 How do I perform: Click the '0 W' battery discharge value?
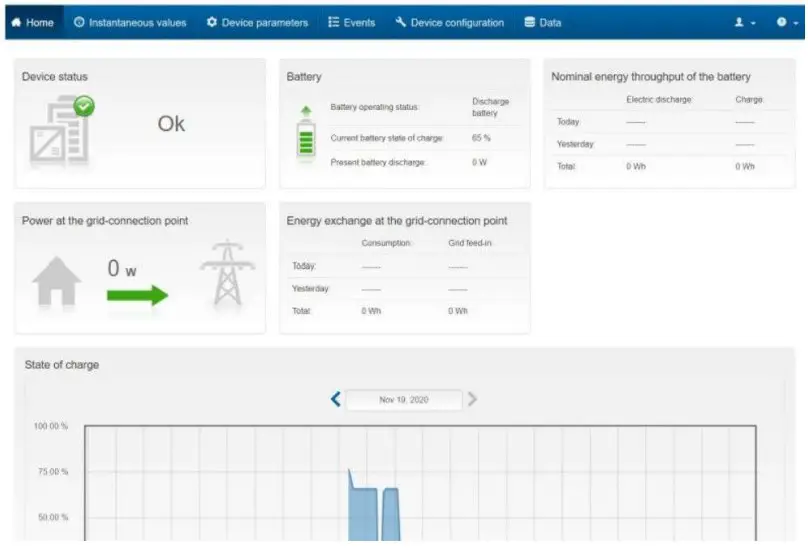pyautogui.click(x=479, y=162)
